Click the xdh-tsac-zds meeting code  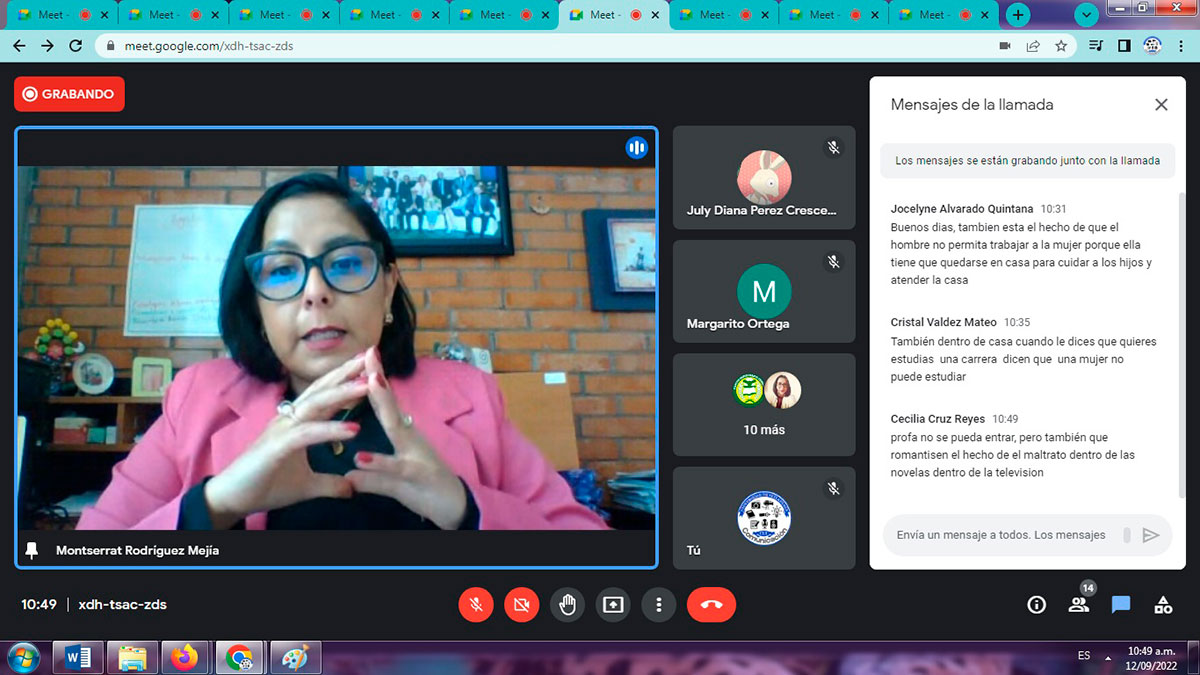[x=122, y=605]
